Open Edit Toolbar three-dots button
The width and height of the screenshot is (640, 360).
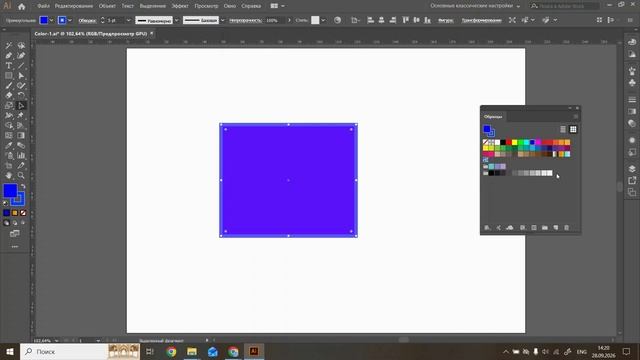click(15, 247)
